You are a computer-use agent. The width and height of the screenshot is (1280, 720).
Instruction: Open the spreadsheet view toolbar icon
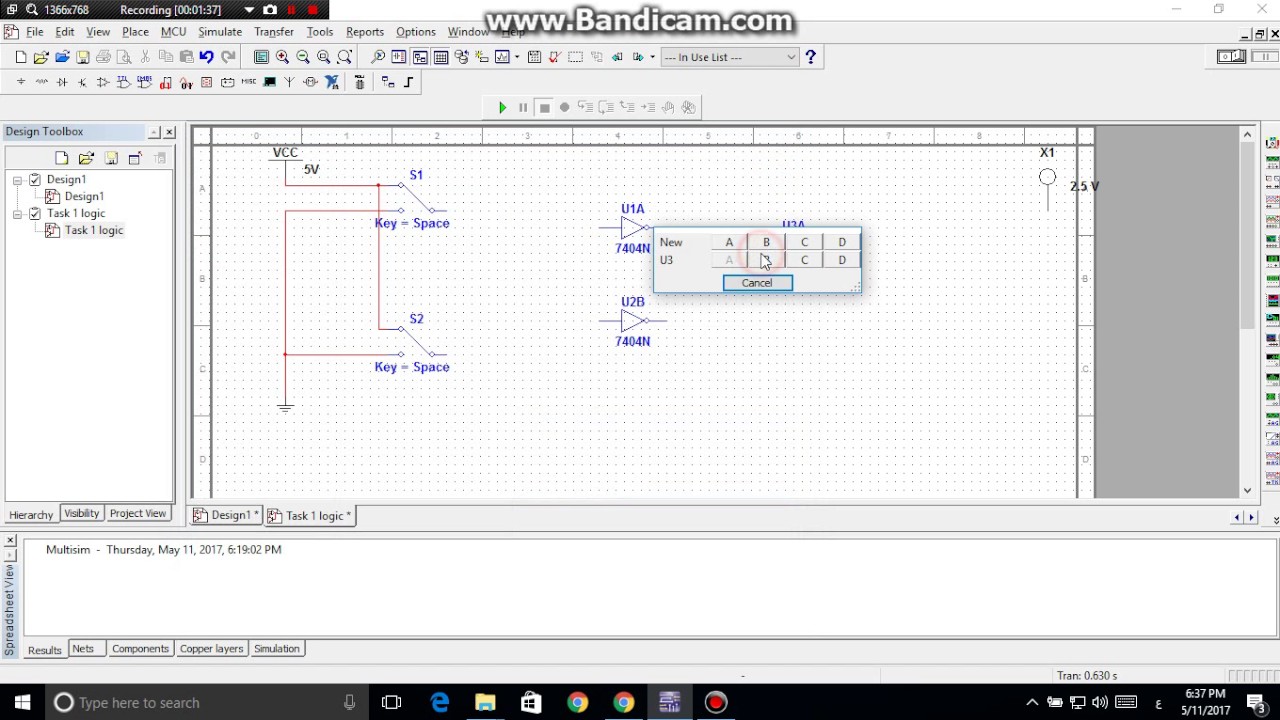[441, 57]
